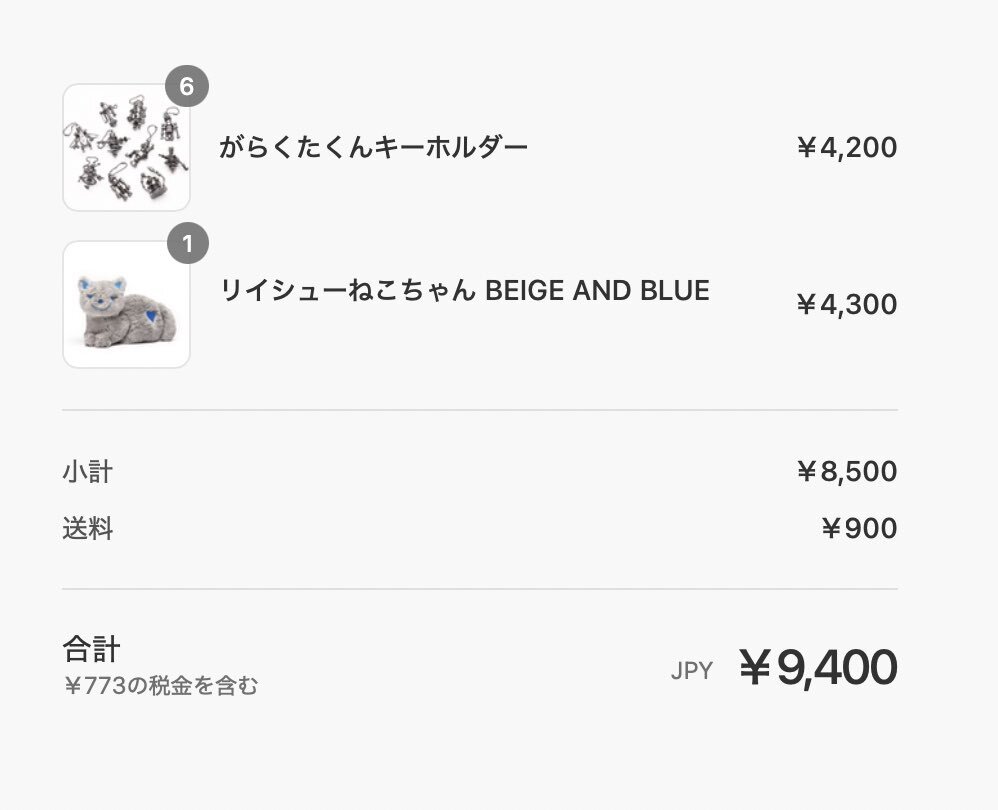Screen dimensions: 998x810
Task: Click the quantity badge showing 1
Action: [188, 243]
